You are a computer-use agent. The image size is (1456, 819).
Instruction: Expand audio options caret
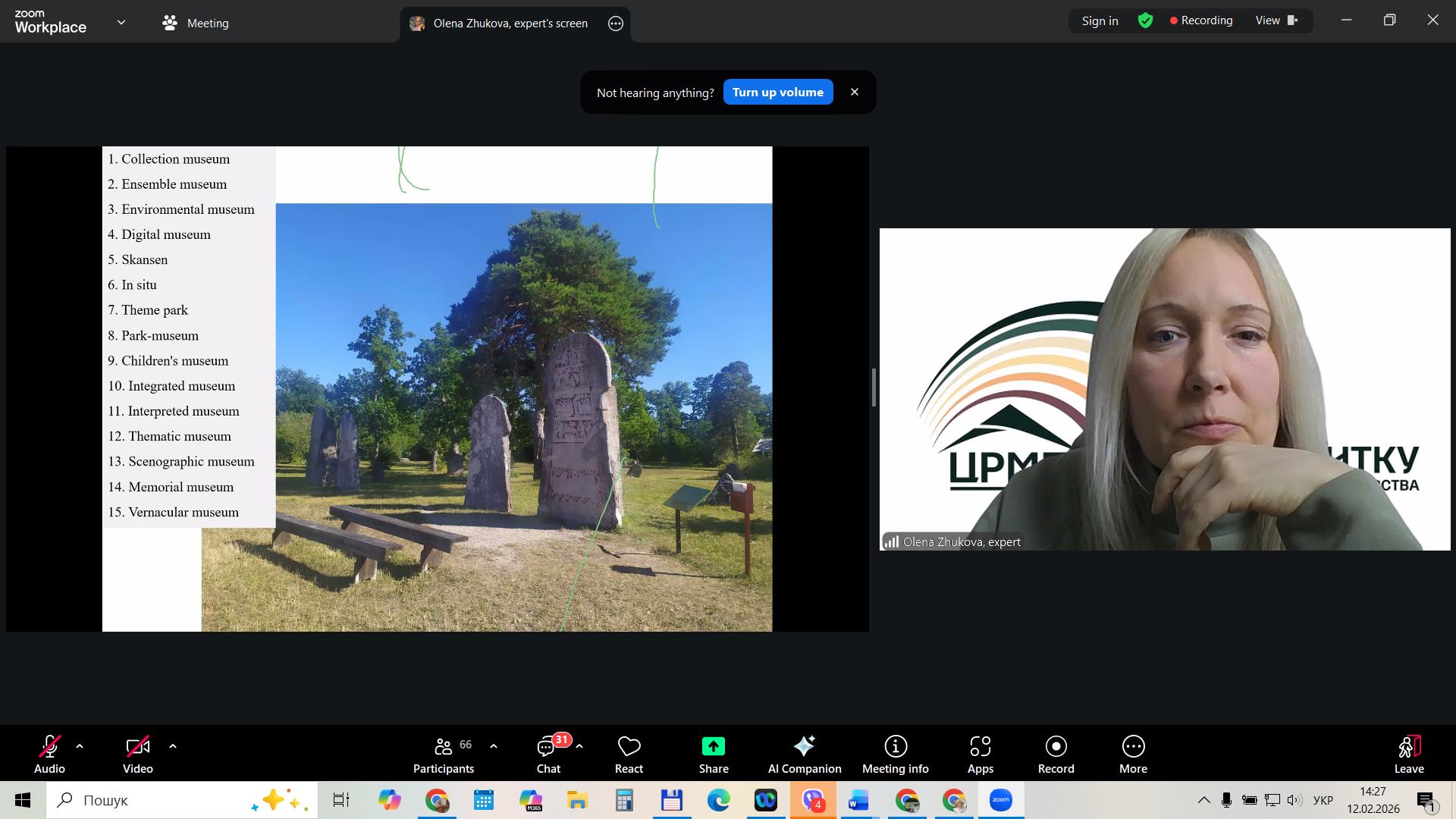[x=80, y=747]
